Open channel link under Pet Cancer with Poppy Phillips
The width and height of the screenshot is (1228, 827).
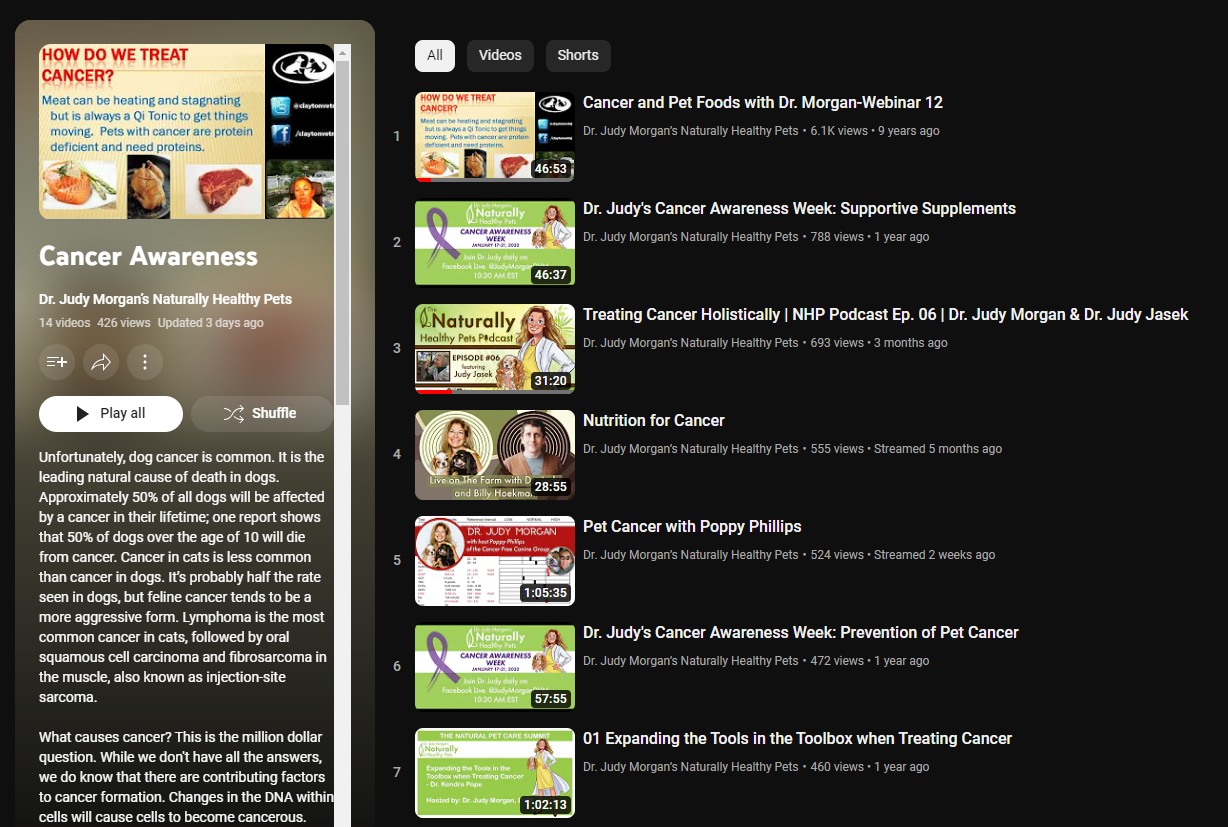tap(691, 555)
